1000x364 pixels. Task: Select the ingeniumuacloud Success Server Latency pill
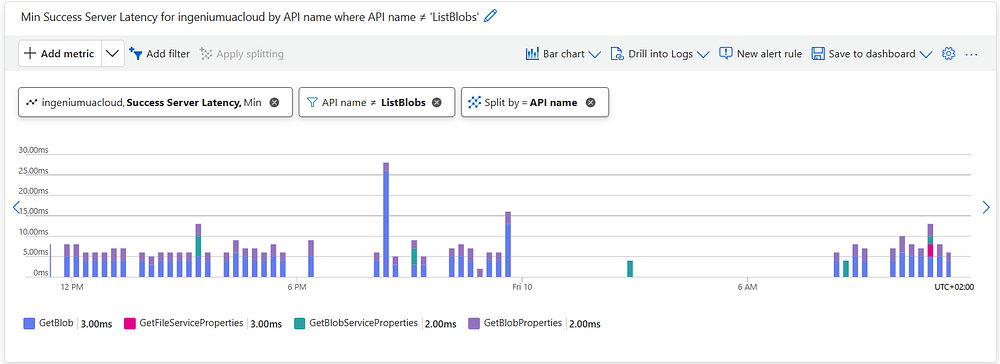[155, 102]
